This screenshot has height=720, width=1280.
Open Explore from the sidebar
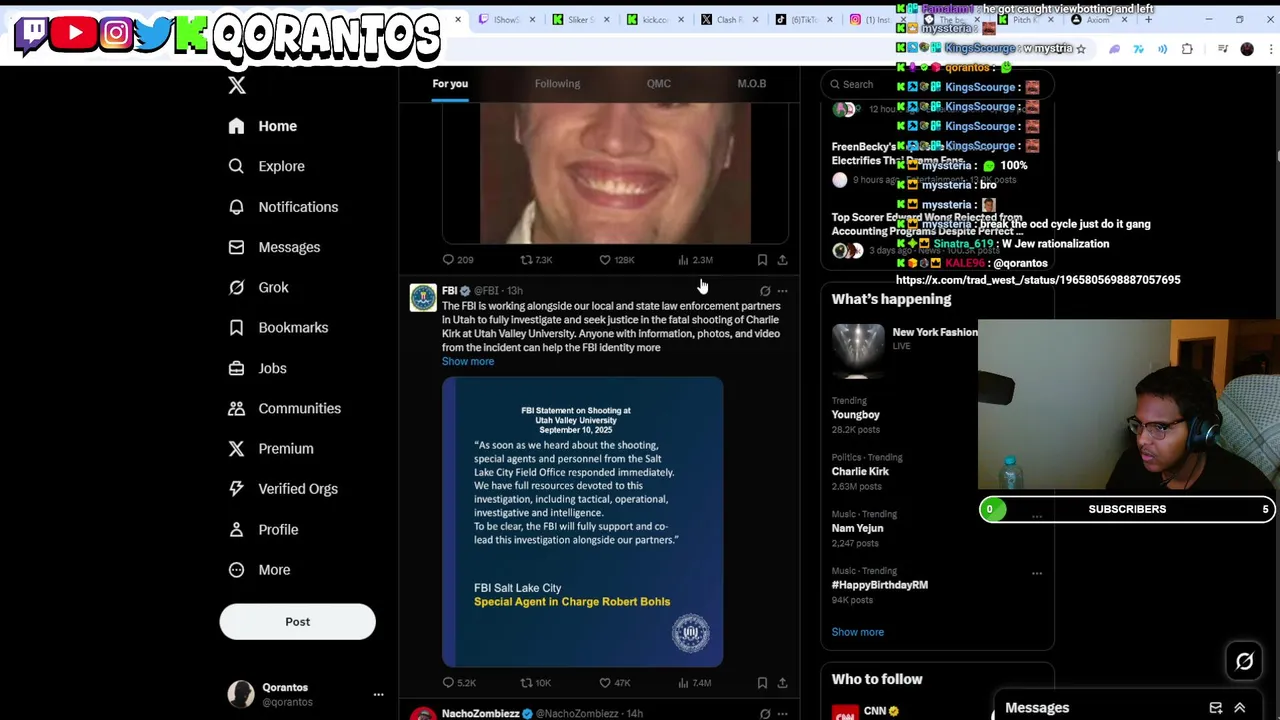pos(265,166)
